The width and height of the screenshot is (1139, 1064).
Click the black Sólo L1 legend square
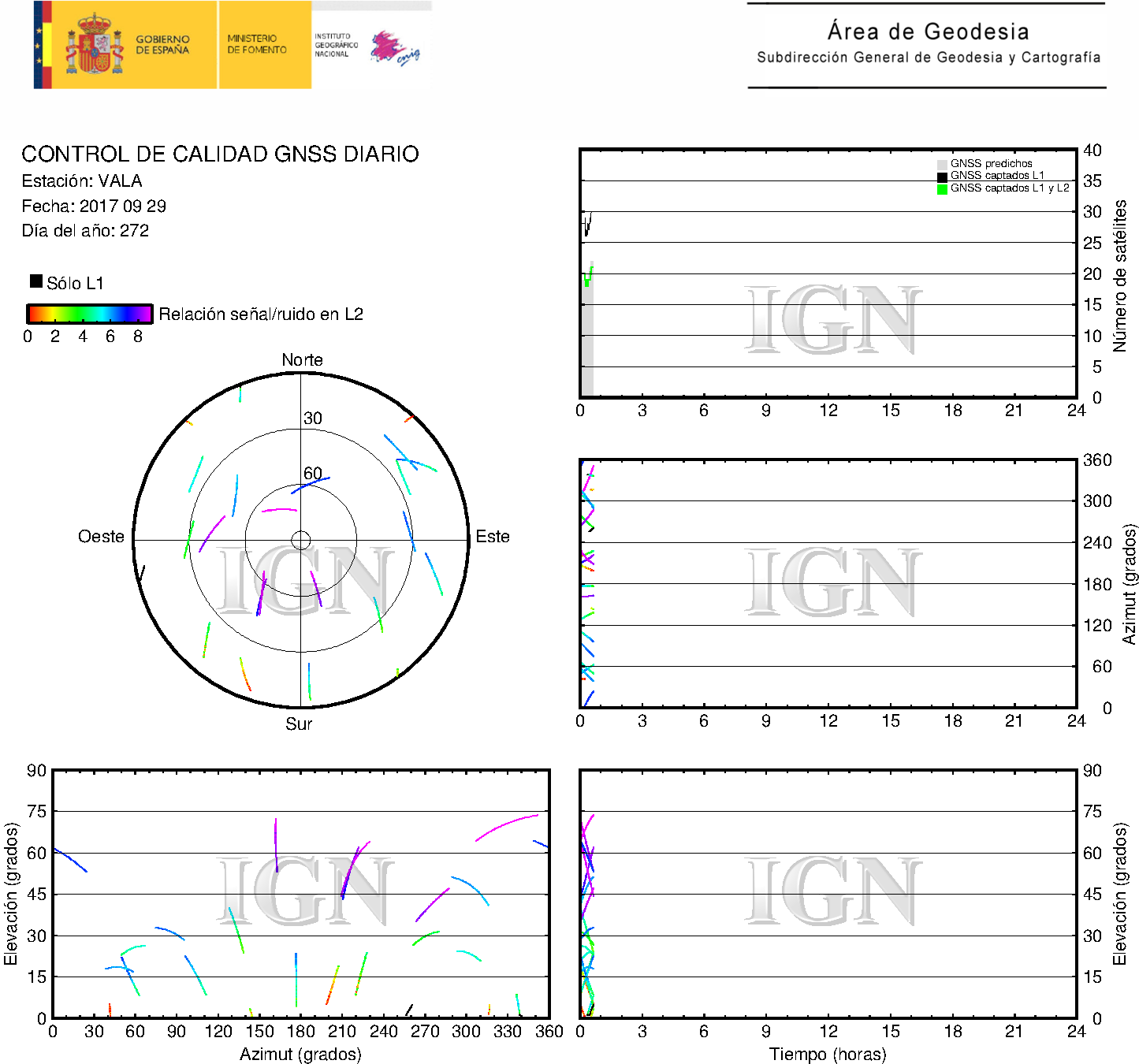36,281
